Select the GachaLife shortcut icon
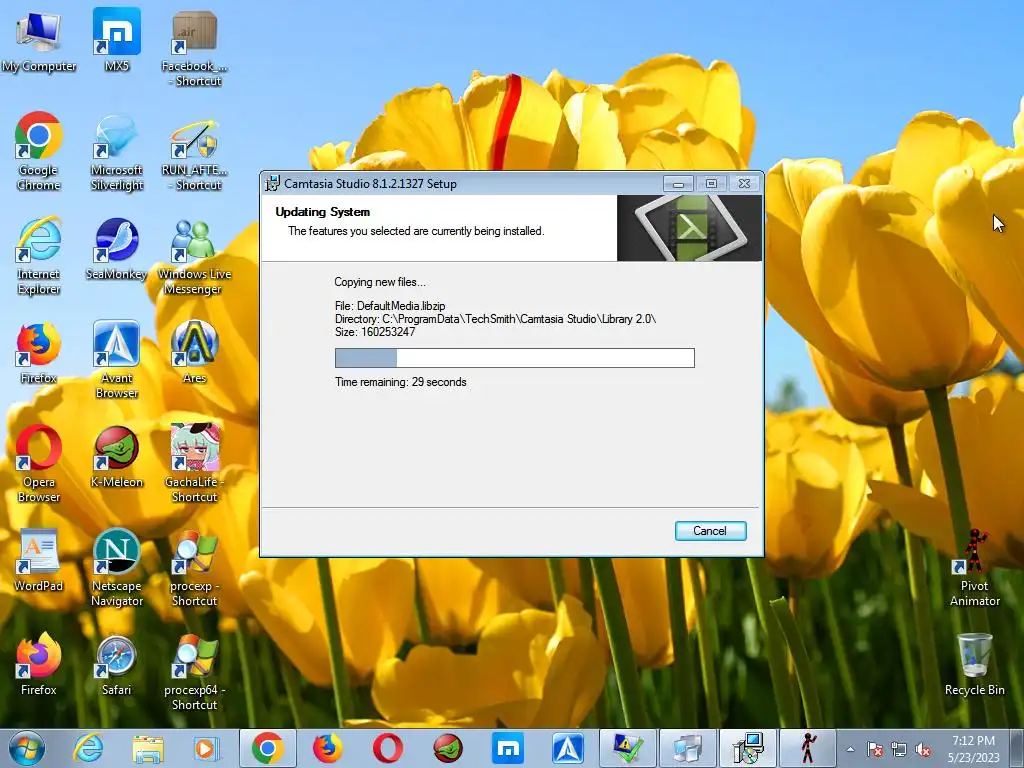1024x768 pixels. coord(194,464)
